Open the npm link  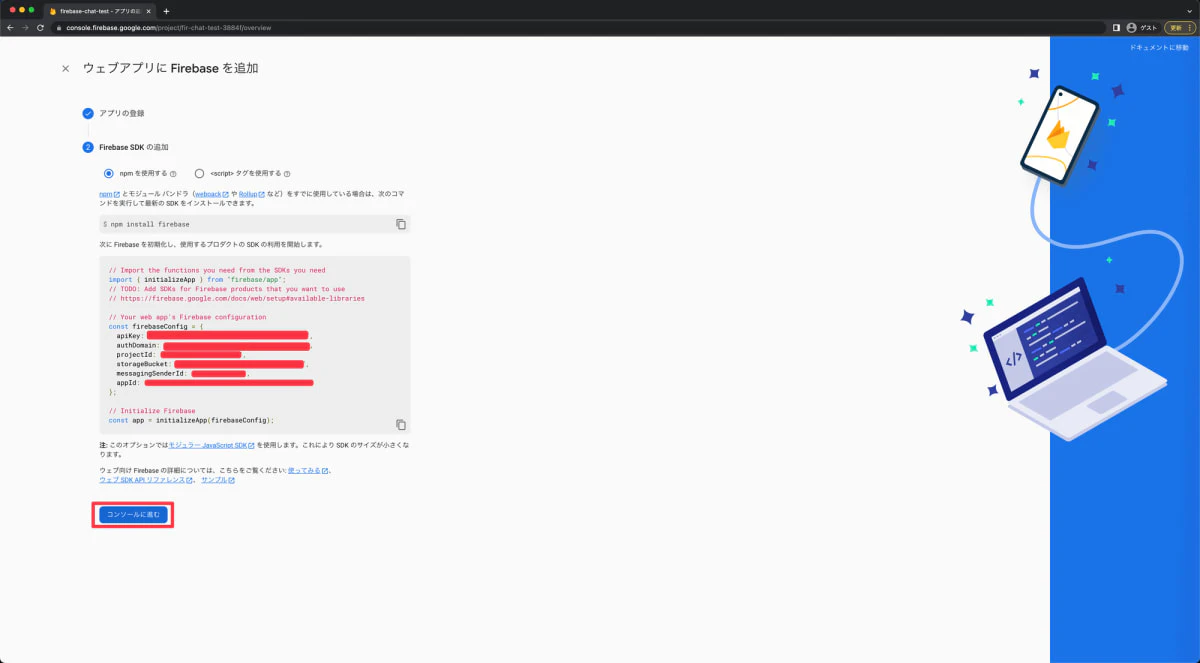[109, 193]
